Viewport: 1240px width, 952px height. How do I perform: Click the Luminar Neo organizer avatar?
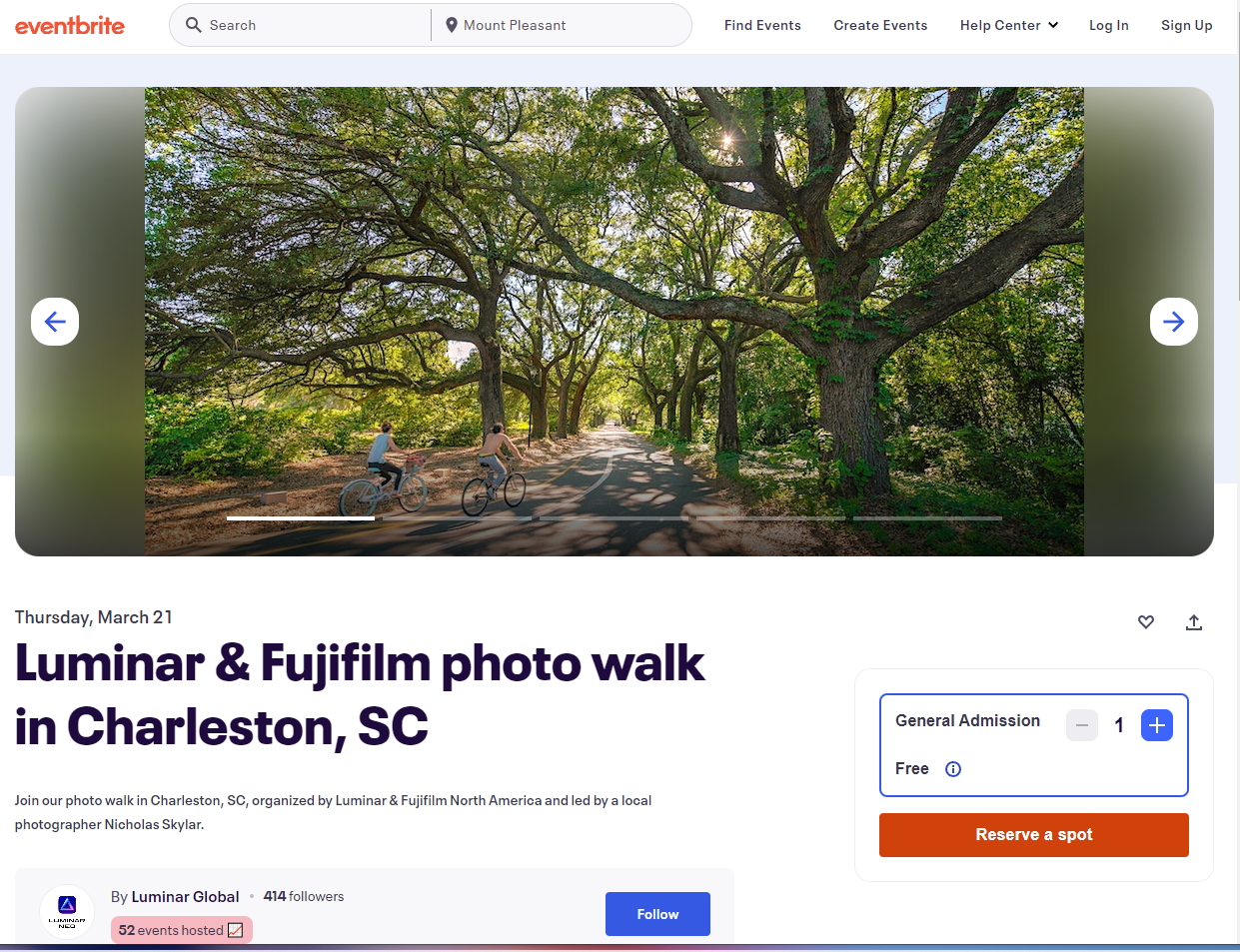67,912
